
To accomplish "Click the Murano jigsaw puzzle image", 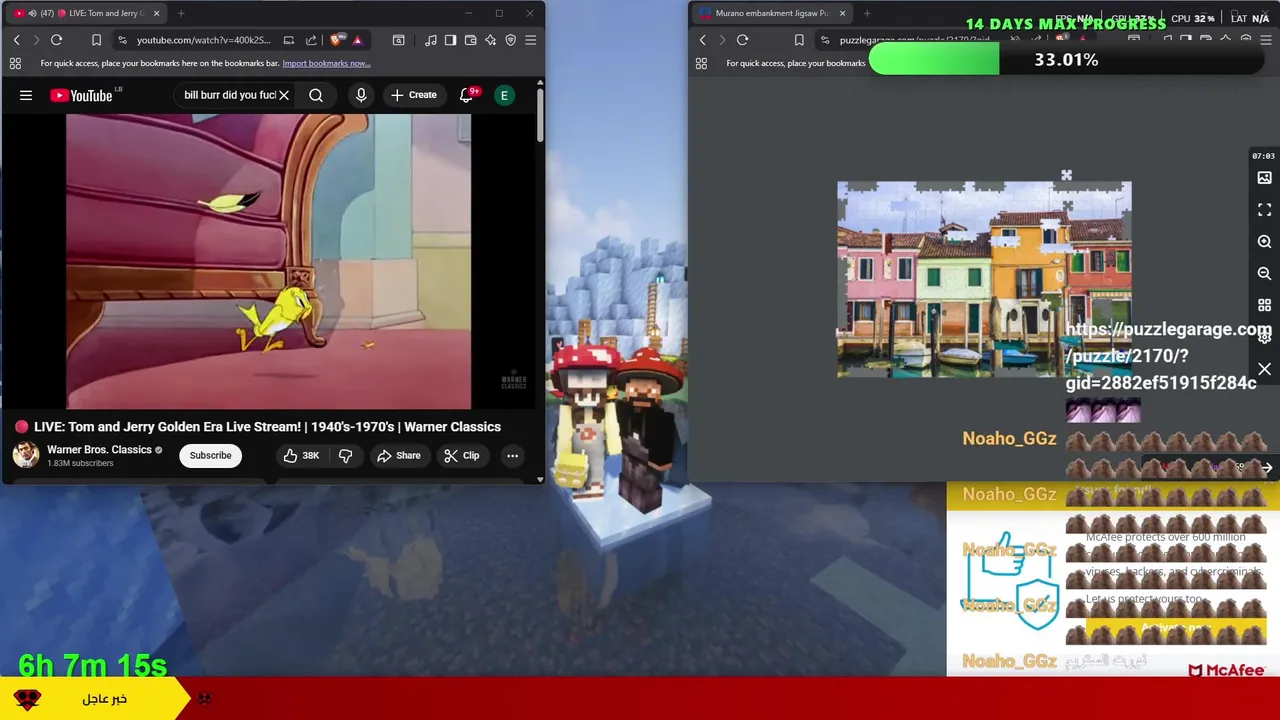I will [x=984, y=280].
